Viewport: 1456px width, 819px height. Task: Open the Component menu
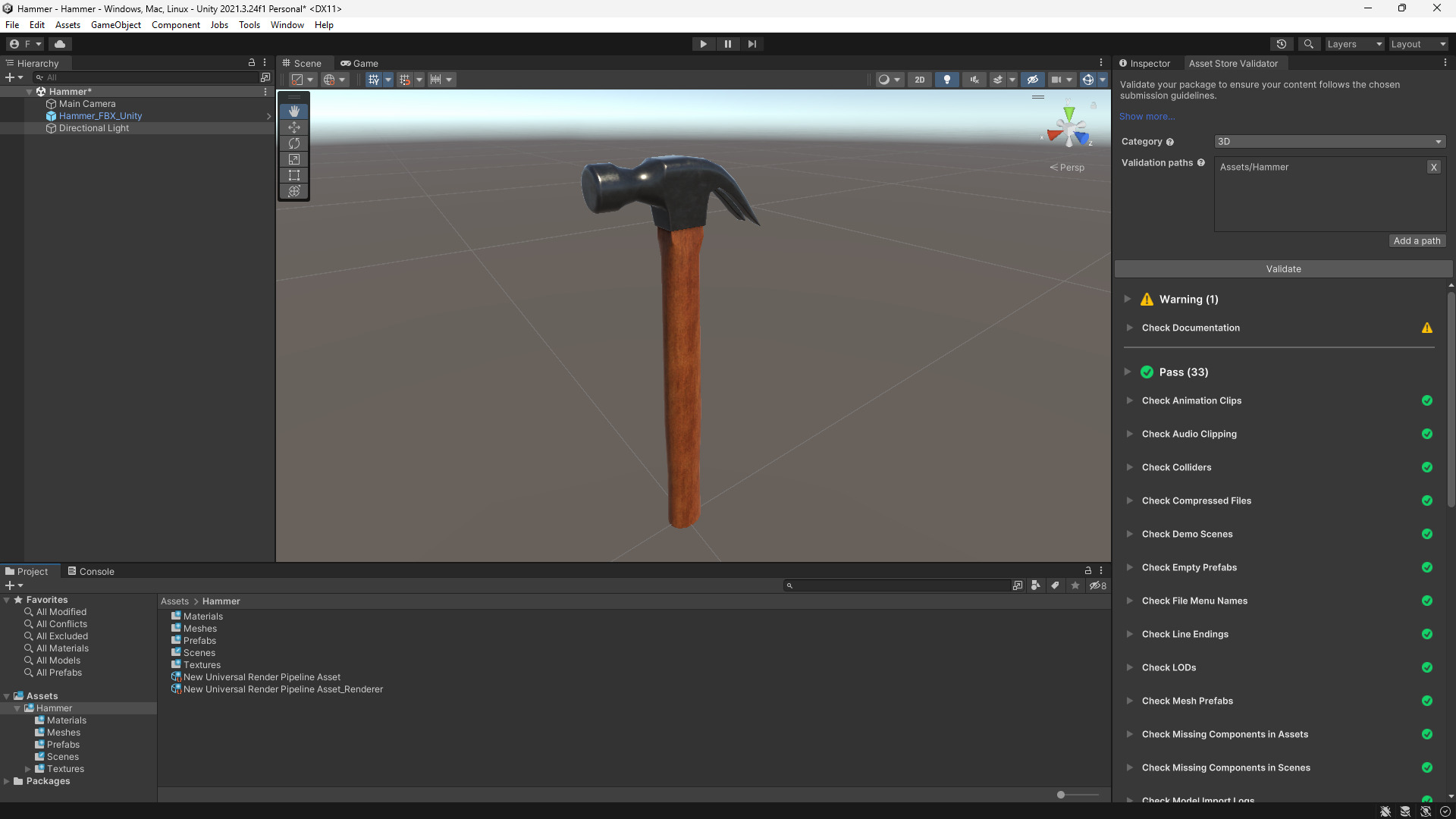[176, 25]
